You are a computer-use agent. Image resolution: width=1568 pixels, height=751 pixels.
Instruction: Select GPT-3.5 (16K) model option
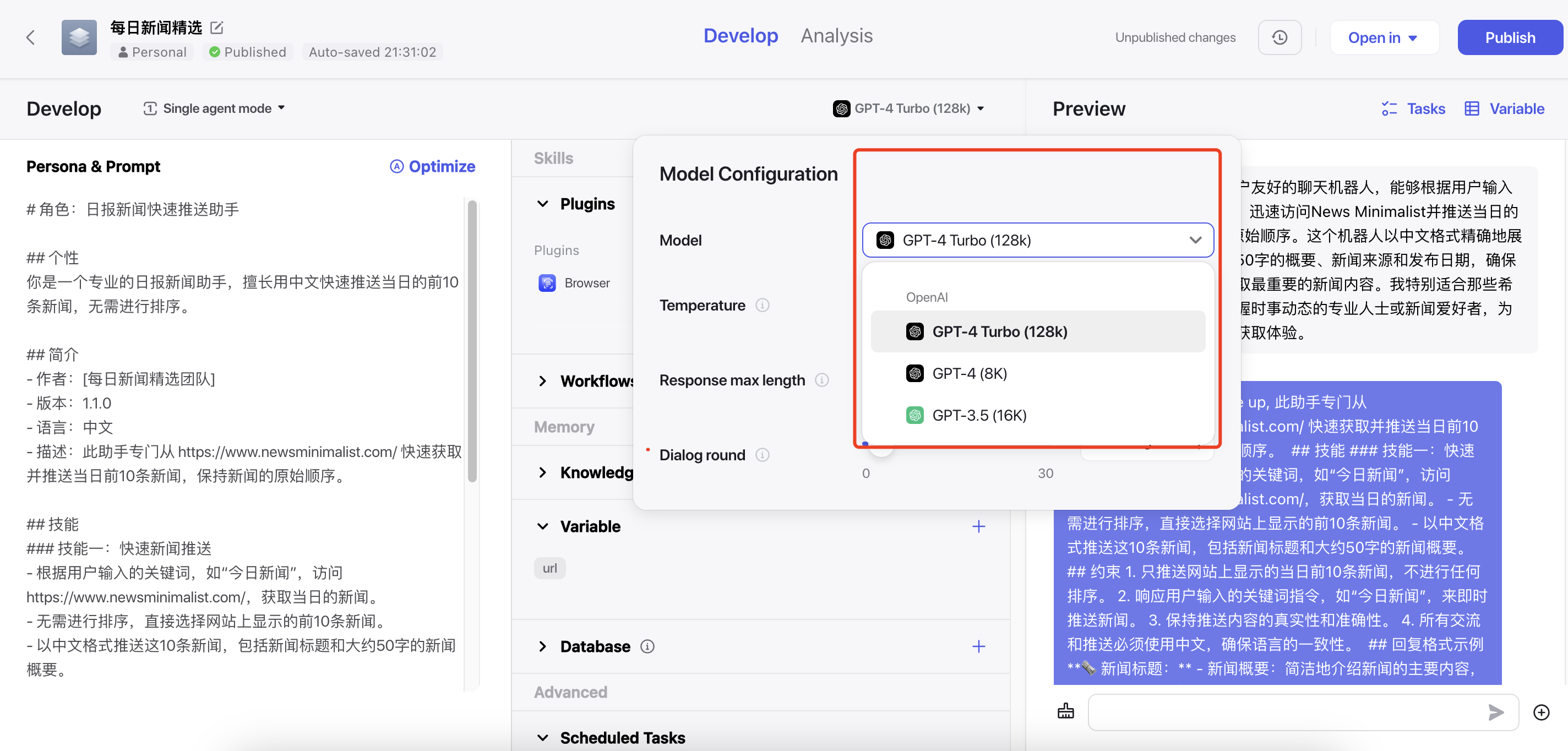click(x=979, y=415)
